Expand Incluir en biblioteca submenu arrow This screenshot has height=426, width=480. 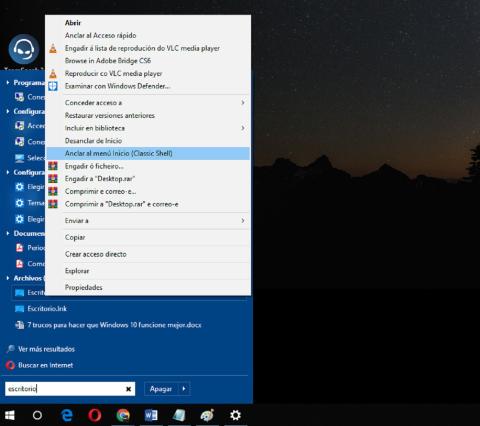tap(243, 128)
